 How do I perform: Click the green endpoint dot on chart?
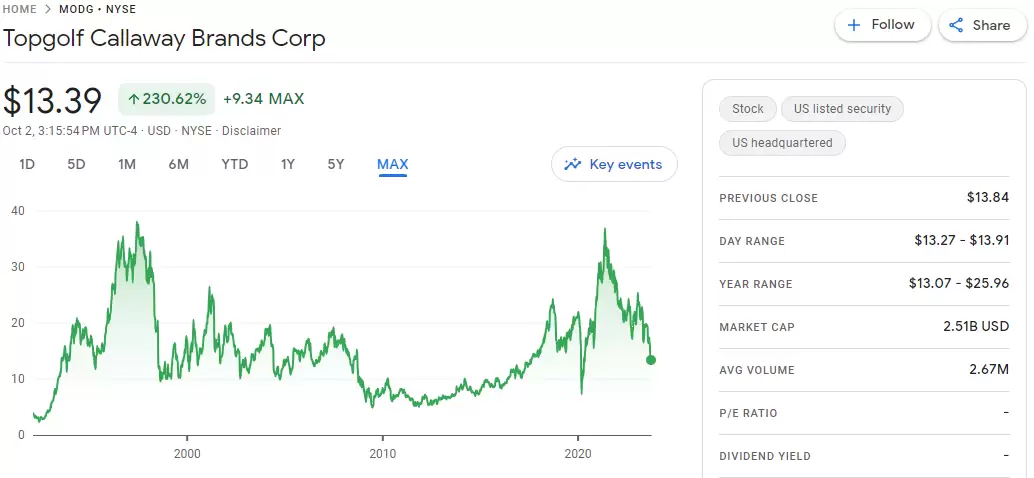click(x=651, y=360)
